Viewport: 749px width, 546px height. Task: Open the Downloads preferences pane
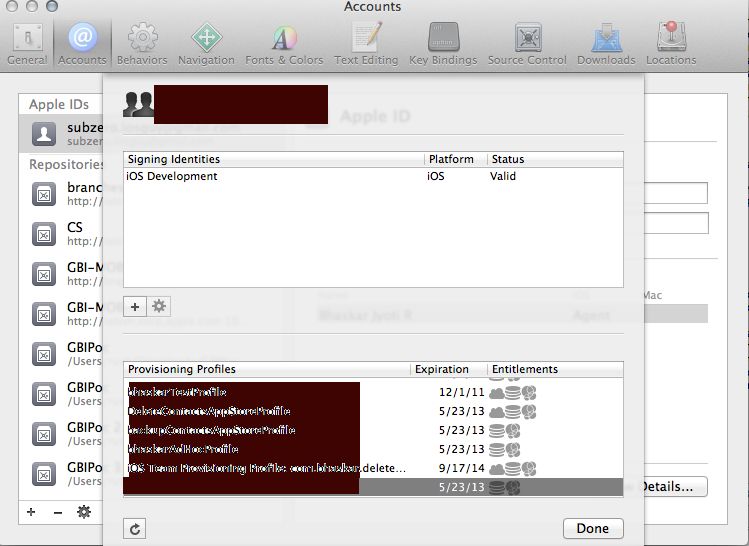tap(606, 44)
